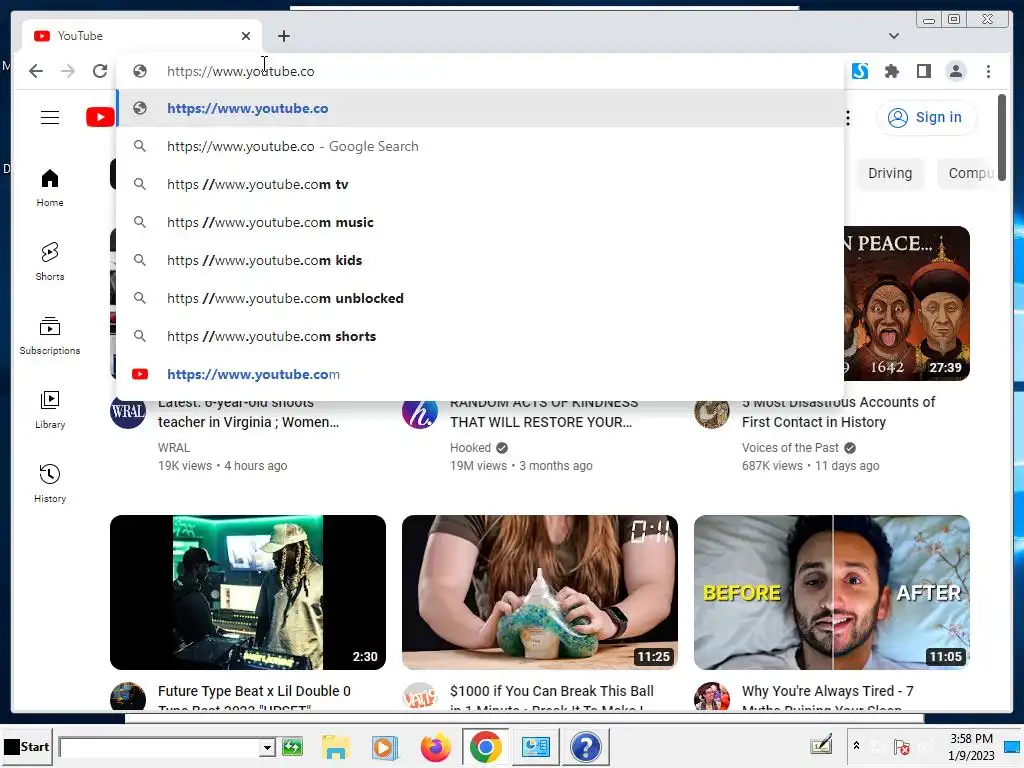The height and width of the screenshot is (768, 1024).
Task: Close the YouTube tab
Action: point(246,36)
